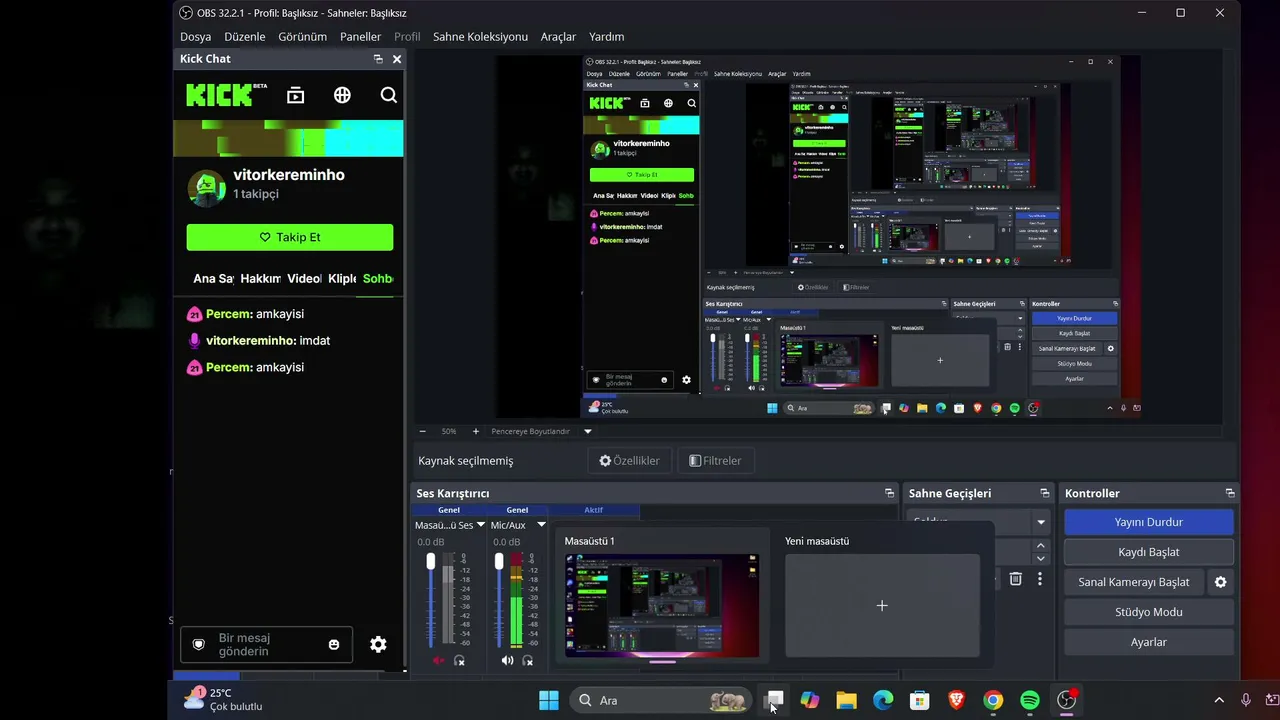Viewport: 1280px width, 720px height.
Task: Show hidden system tray icons
Action: click(1218, 700)
